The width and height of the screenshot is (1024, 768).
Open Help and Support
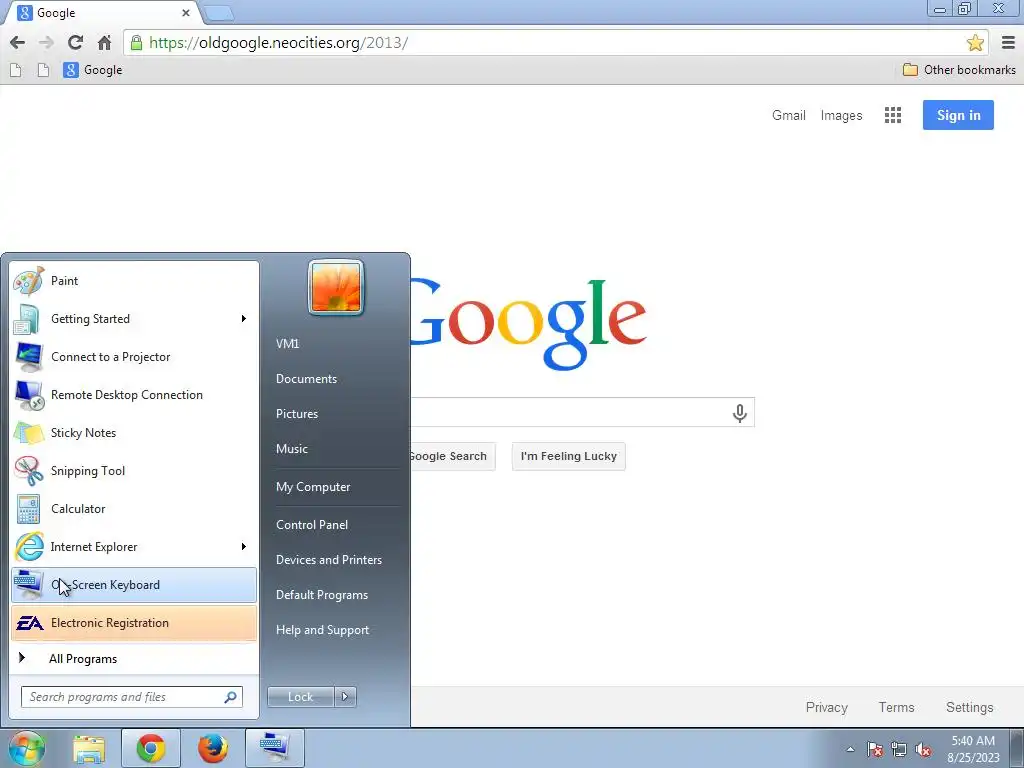click(322, 630)
